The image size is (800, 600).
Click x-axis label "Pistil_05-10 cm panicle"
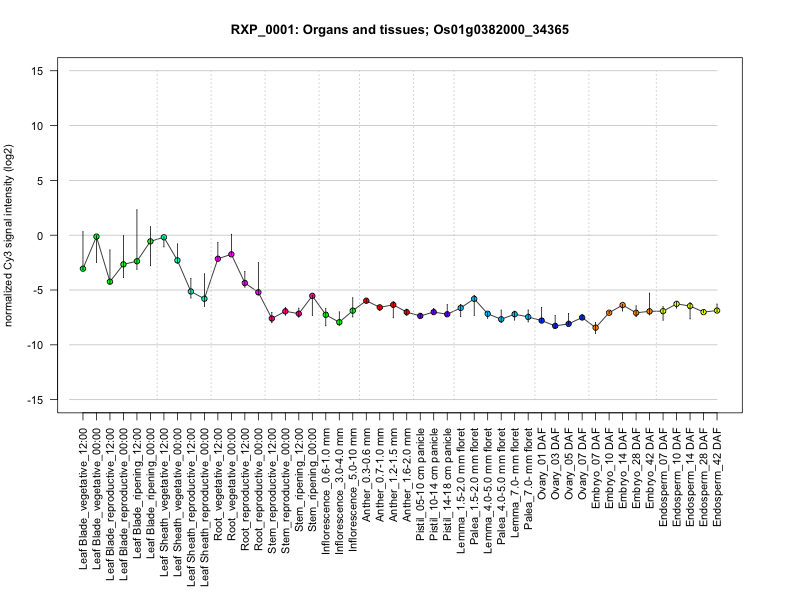[420, 484]
